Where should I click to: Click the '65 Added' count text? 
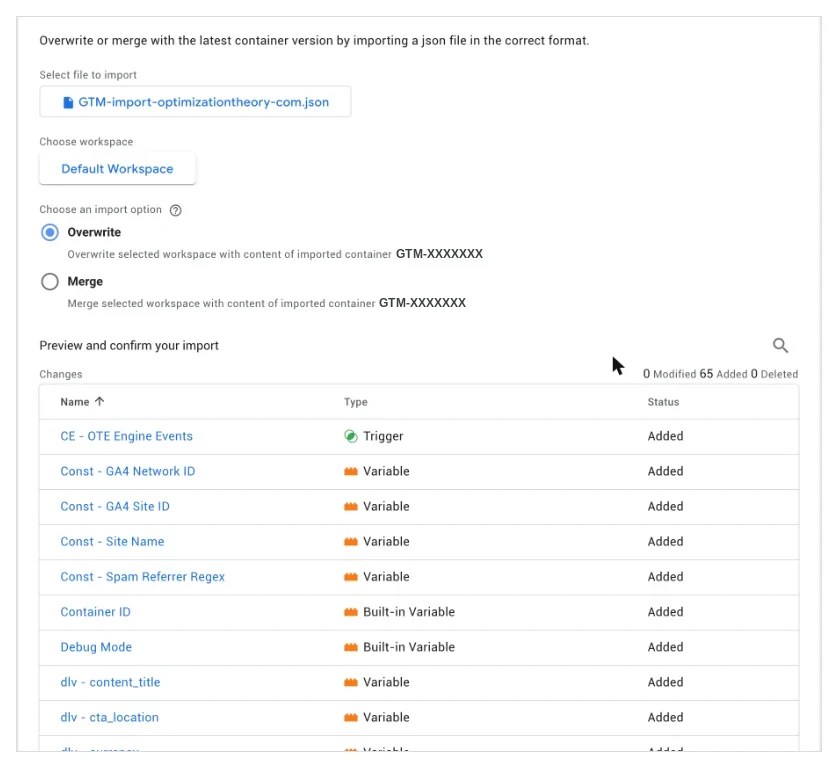click(723, 374)
